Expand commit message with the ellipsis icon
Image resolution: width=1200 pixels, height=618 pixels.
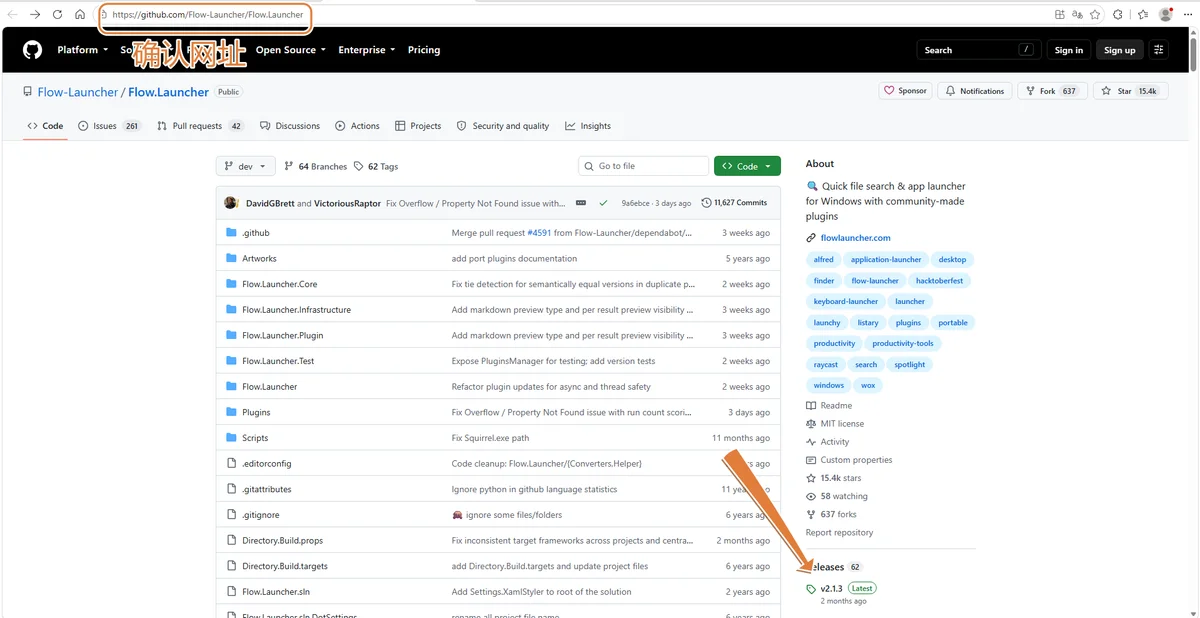(x=580, y=203)
